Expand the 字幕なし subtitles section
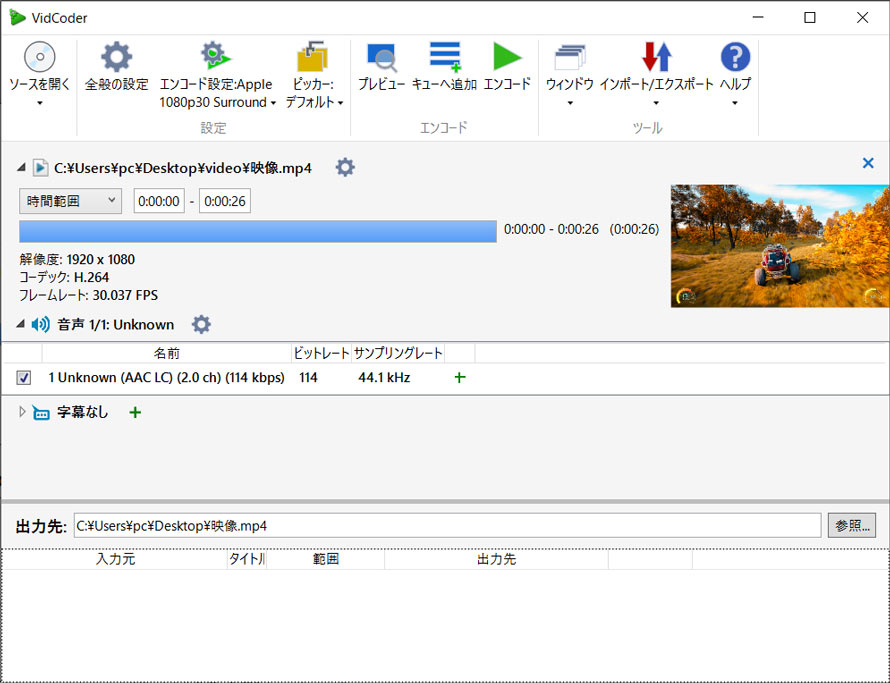This screenshot has width=890, height=683. click(x=22, y=412)
